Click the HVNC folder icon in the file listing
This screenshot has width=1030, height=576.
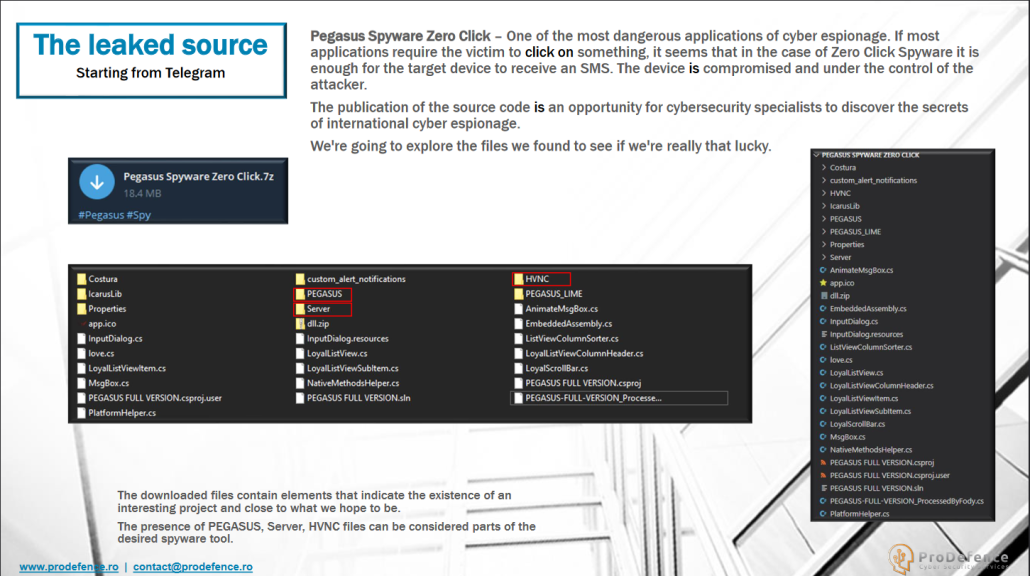pos(518,279)
